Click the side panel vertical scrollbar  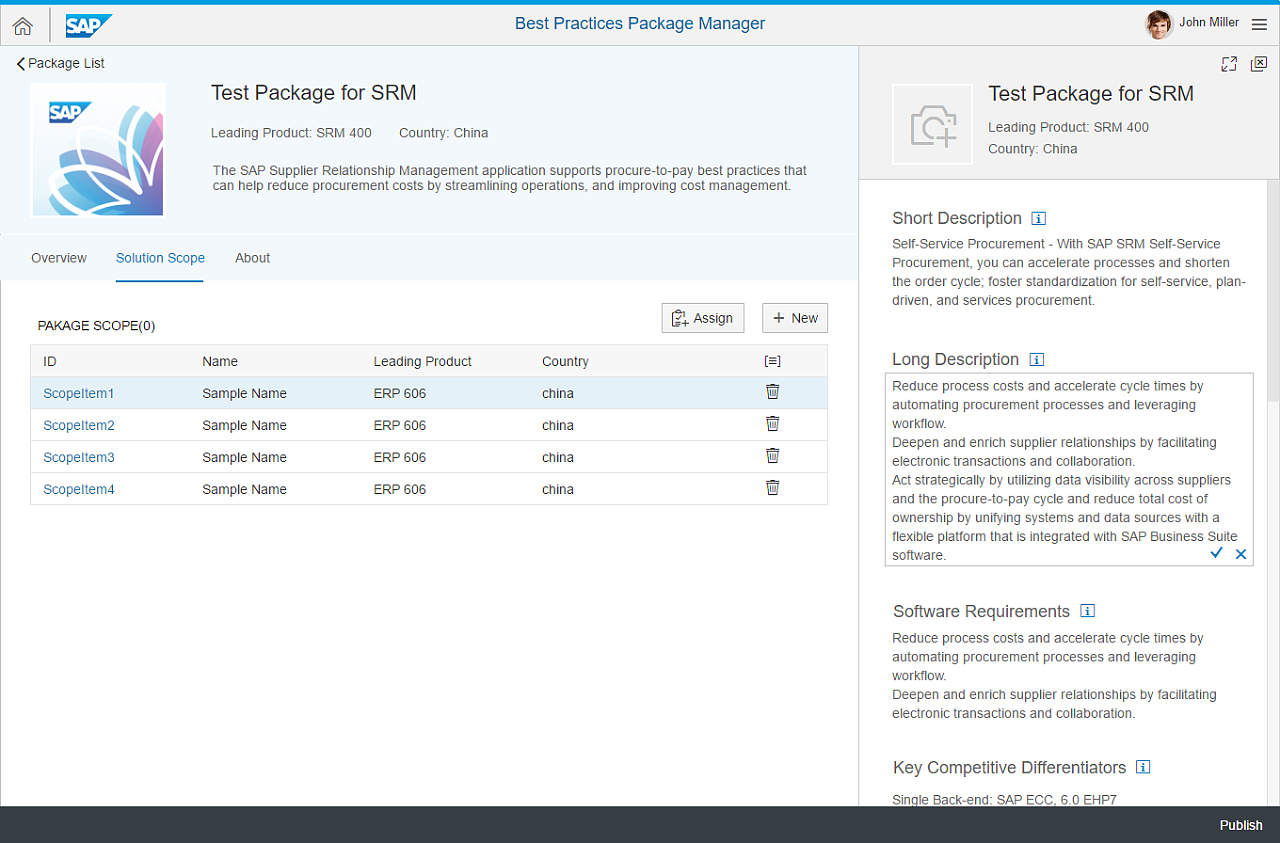1273,290
